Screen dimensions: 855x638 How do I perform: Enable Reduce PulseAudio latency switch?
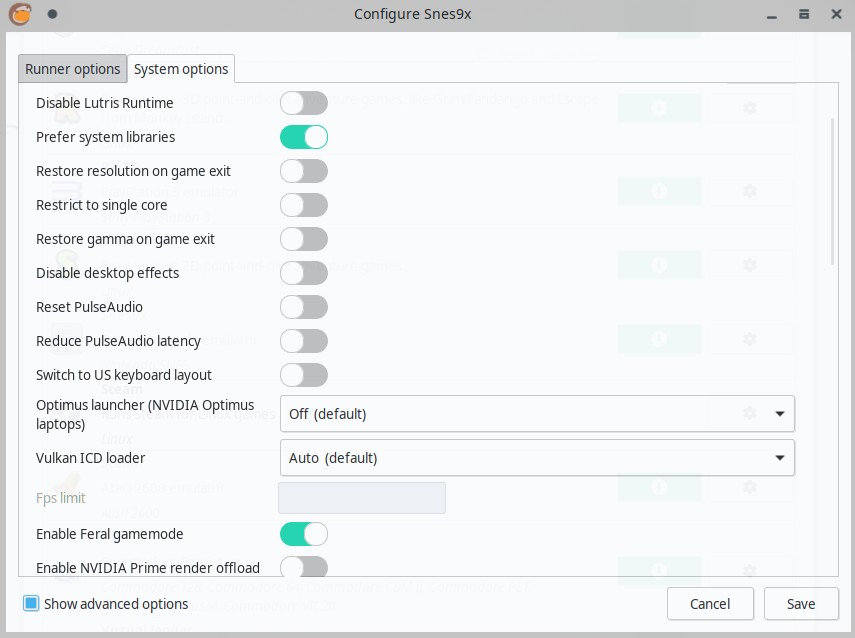pyautogui.click(x=304, y=341)
